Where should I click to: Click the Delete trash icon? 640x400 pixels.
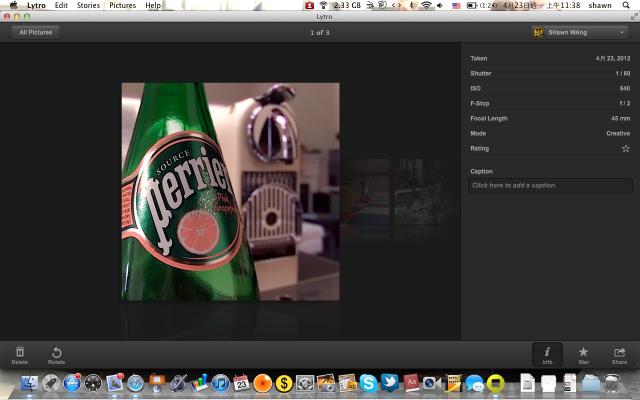(20, 352)
